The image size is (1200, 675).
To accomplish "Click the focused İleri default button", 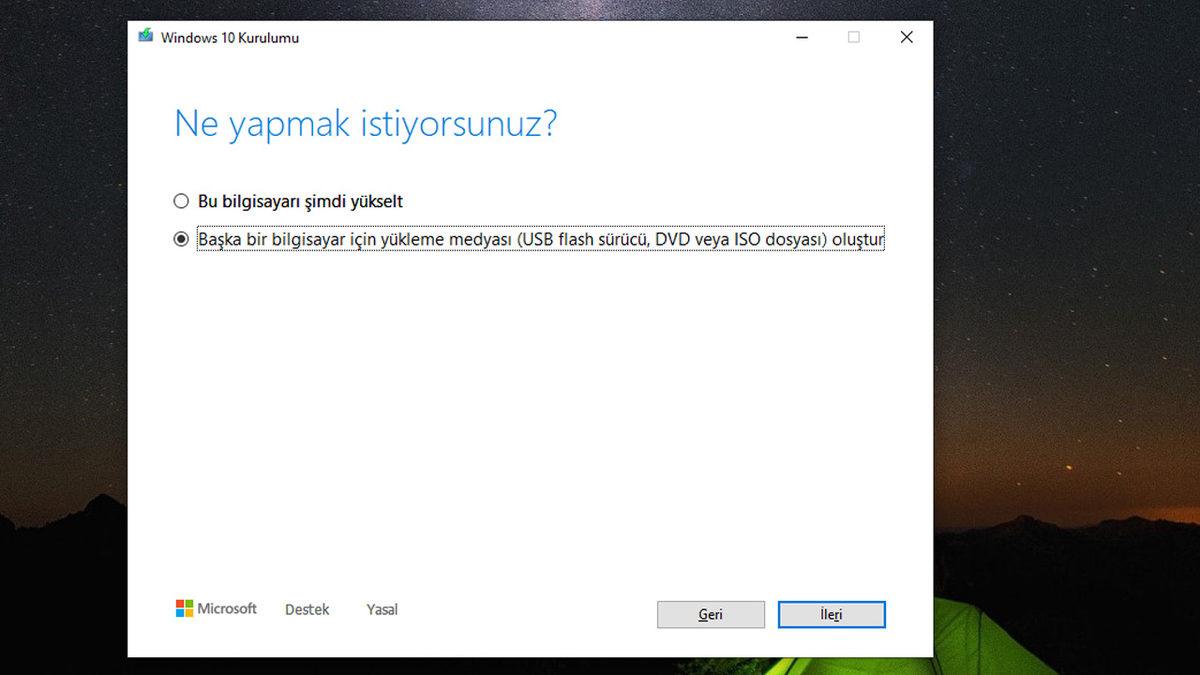I will click(831, 614).
